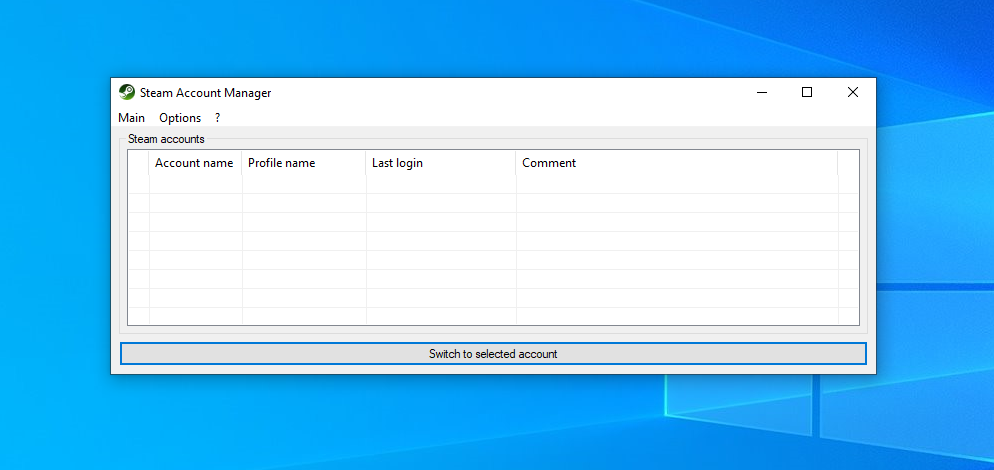Open the ? help menu
Viewport: 994px width, 470px height.
tap(217, 118)
